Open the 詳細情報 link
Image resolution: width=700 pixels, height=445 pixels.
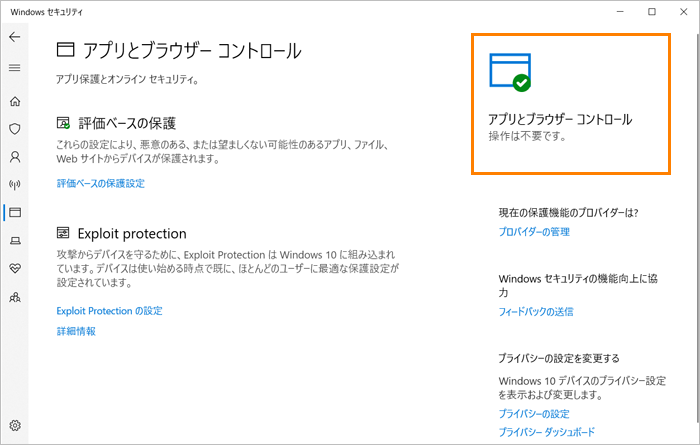(x=76, y=331)
